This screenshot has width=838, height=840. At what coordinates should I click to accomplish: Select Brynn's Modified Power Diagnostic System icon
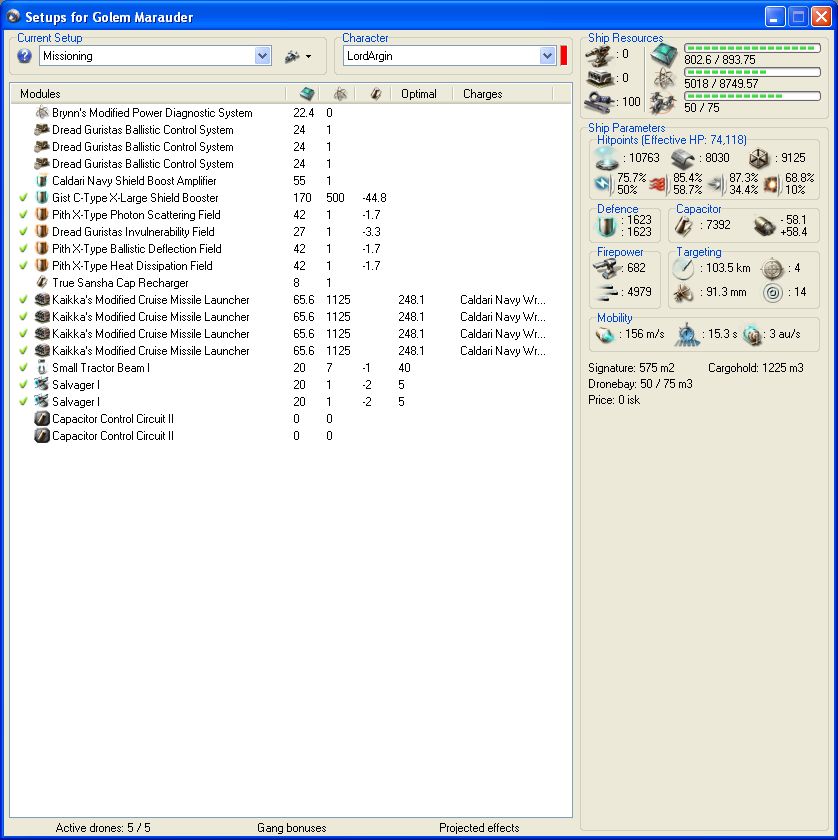(x=42, y=112)
